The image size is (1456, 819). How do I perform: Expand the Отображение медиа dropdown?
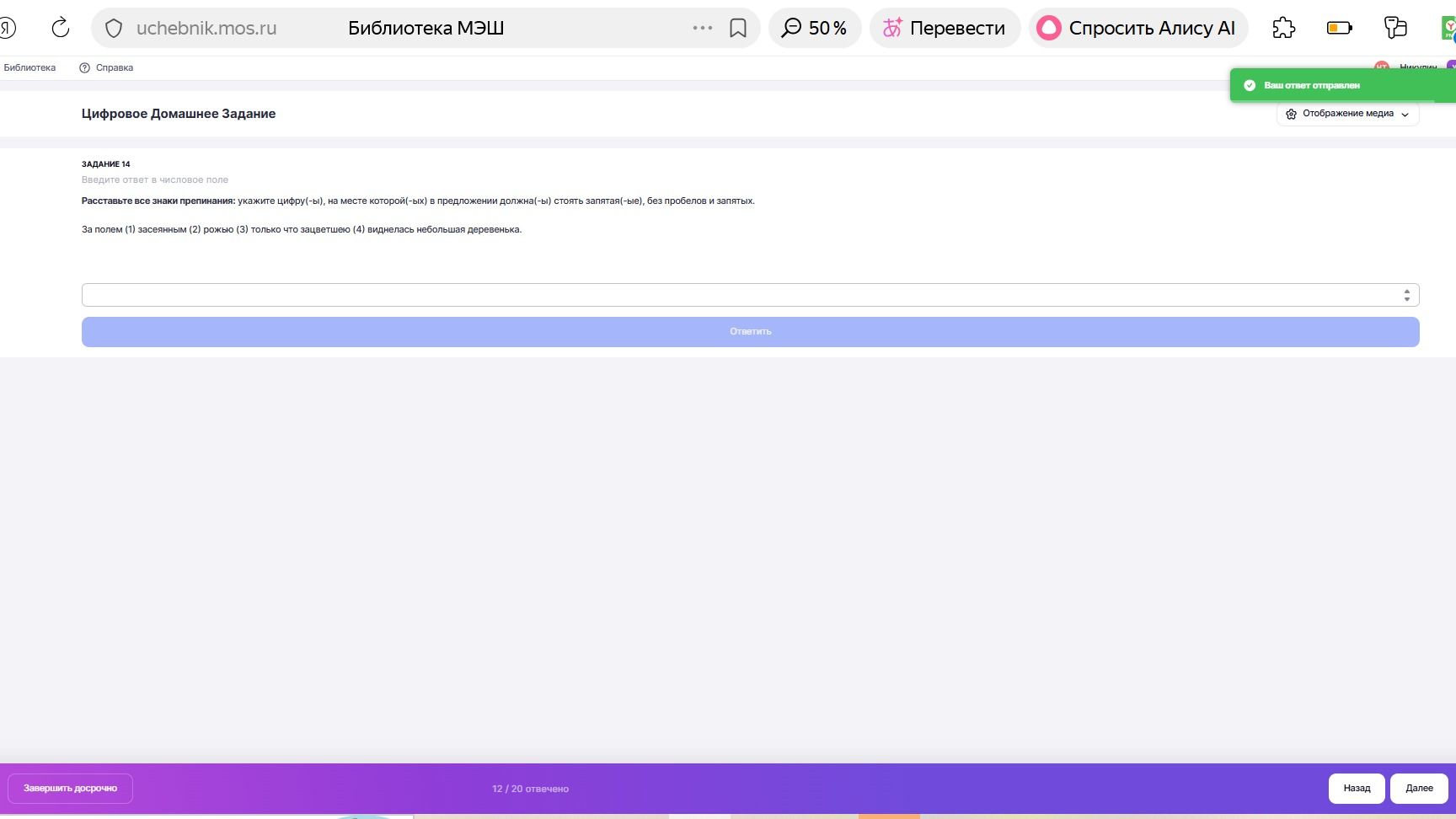tap(1347, 114)
